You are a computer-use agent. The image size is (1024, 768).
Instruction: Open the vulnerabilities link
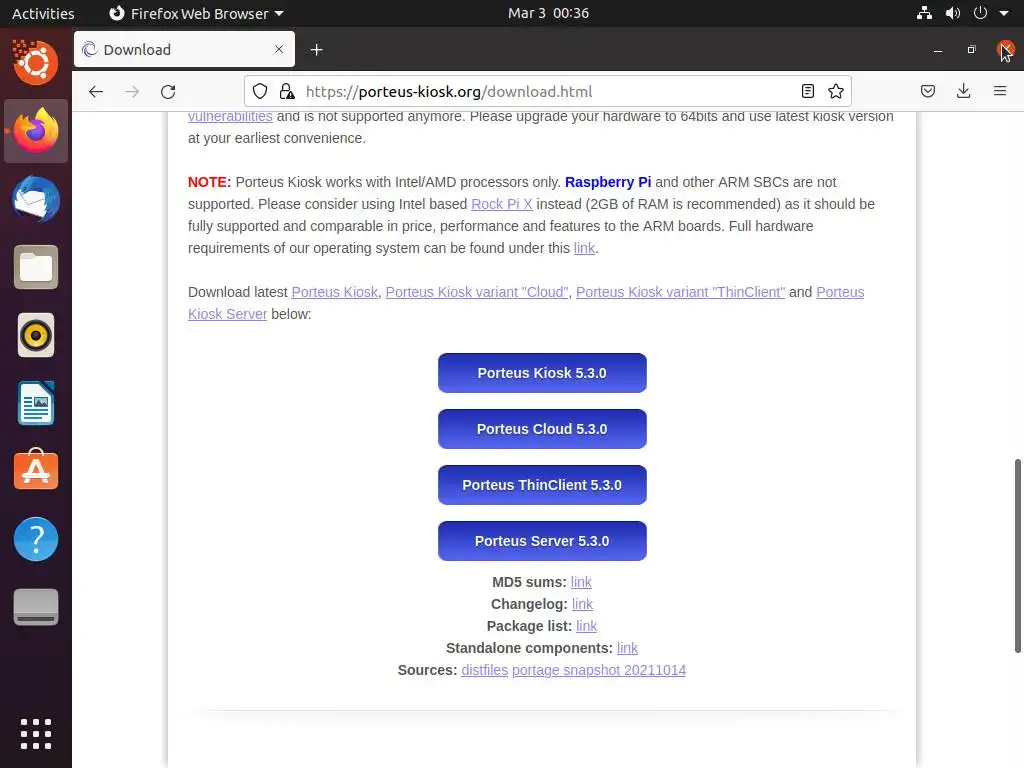coord(230,117)
